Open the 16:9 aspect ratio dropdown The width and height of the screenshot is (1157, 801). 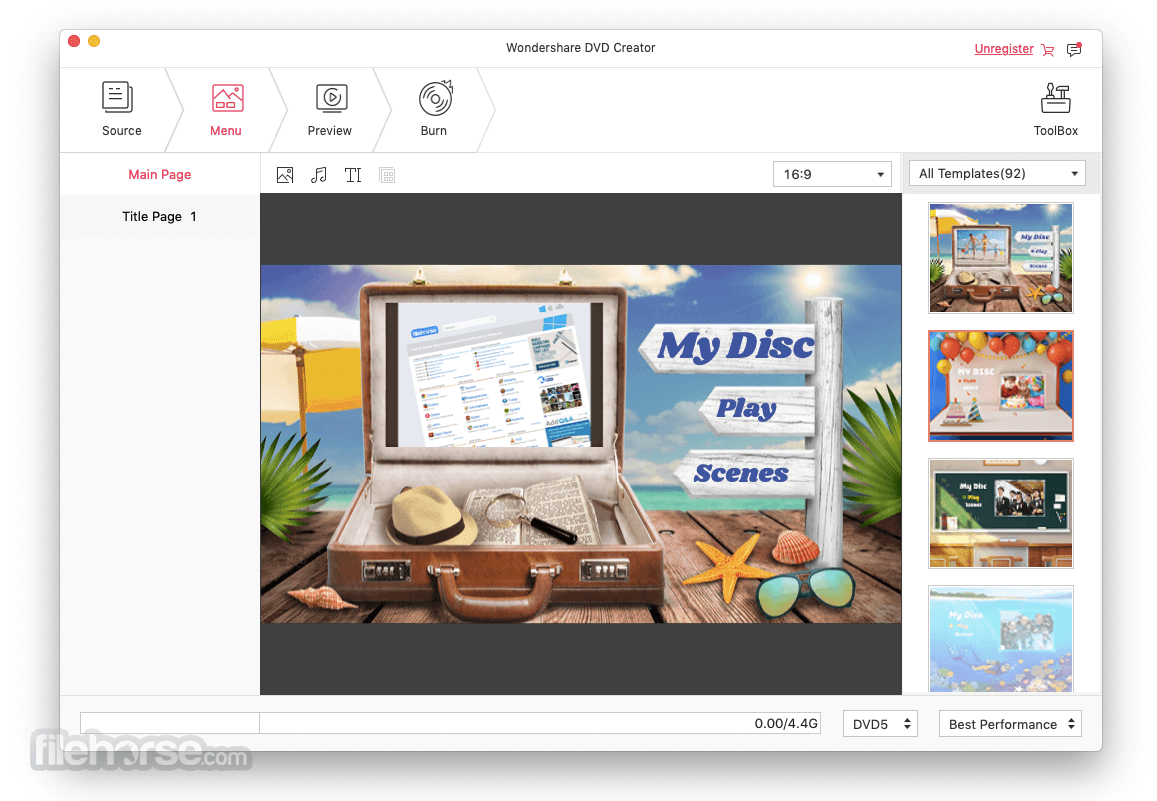pos(832,174)
